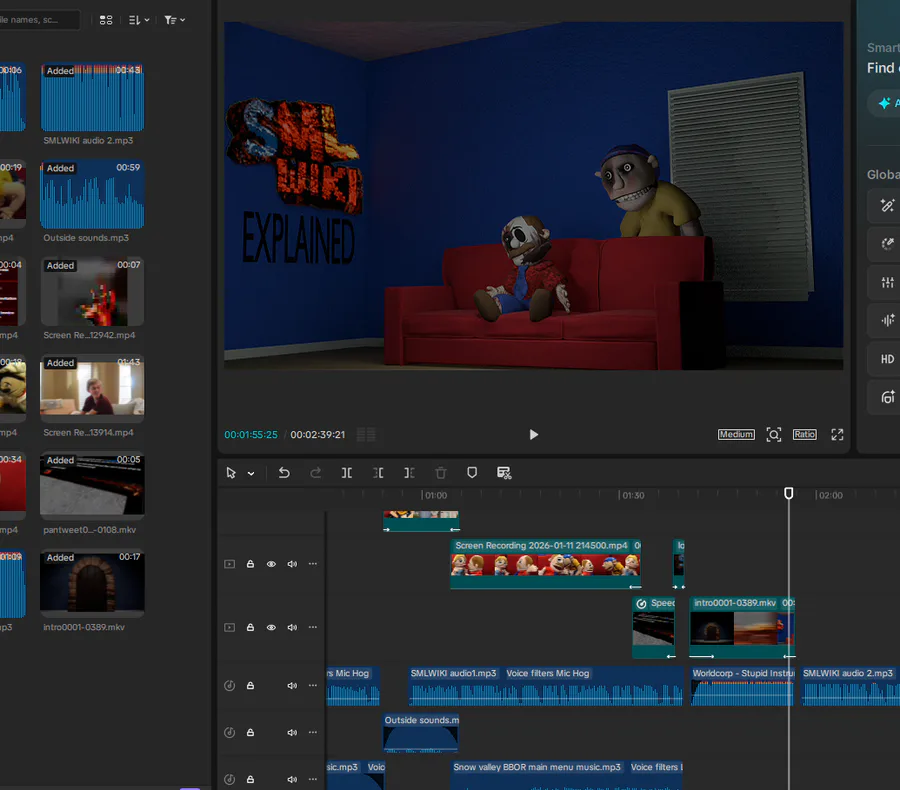Redo the last undone edit

315,473
